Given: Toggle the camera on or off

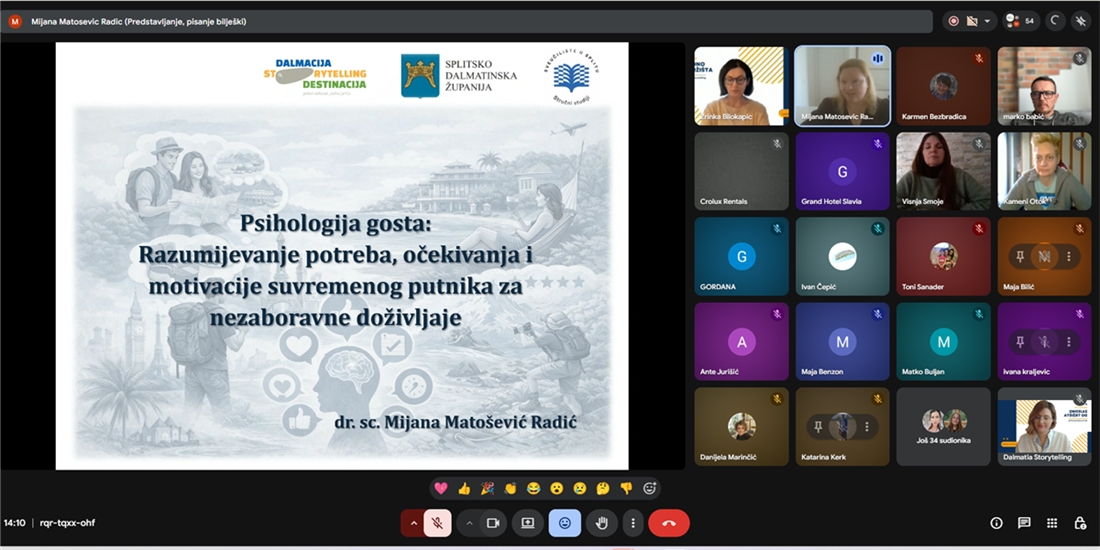Looking at the screenshot, I should click(492, 523).
